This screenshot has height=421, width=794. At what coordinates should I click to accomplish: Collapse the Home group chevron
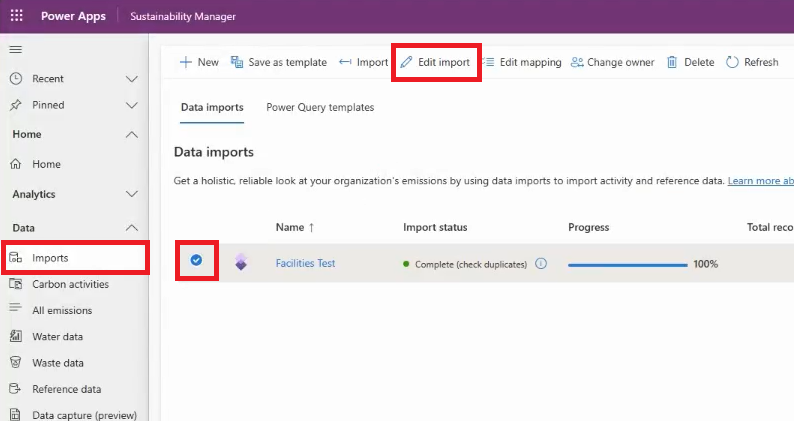132,134
